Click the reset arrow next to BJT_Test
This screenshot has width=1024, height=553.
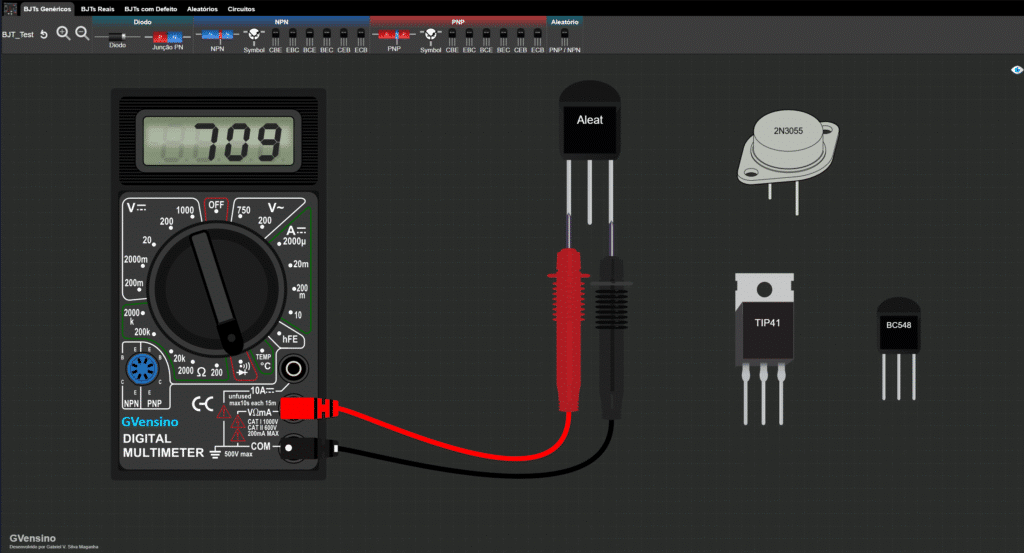tap(44, 34)
